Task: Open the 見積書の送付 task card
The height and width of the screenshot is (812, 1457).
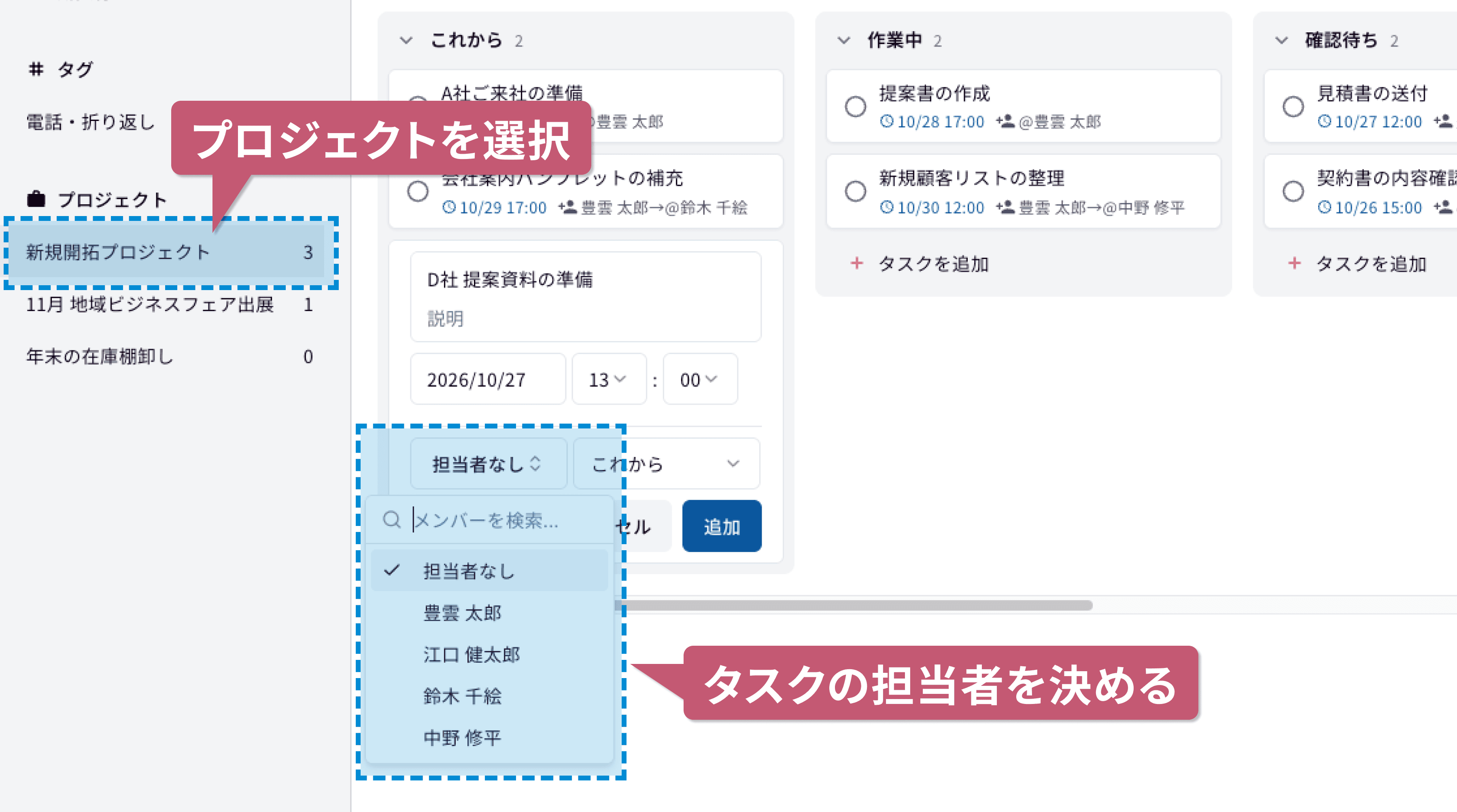Action: (1361, 106)
